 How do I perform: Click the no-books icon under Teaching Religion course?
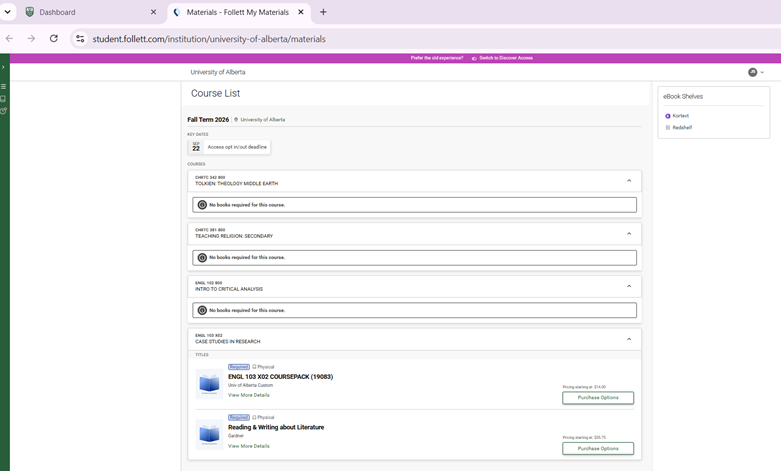202,257
